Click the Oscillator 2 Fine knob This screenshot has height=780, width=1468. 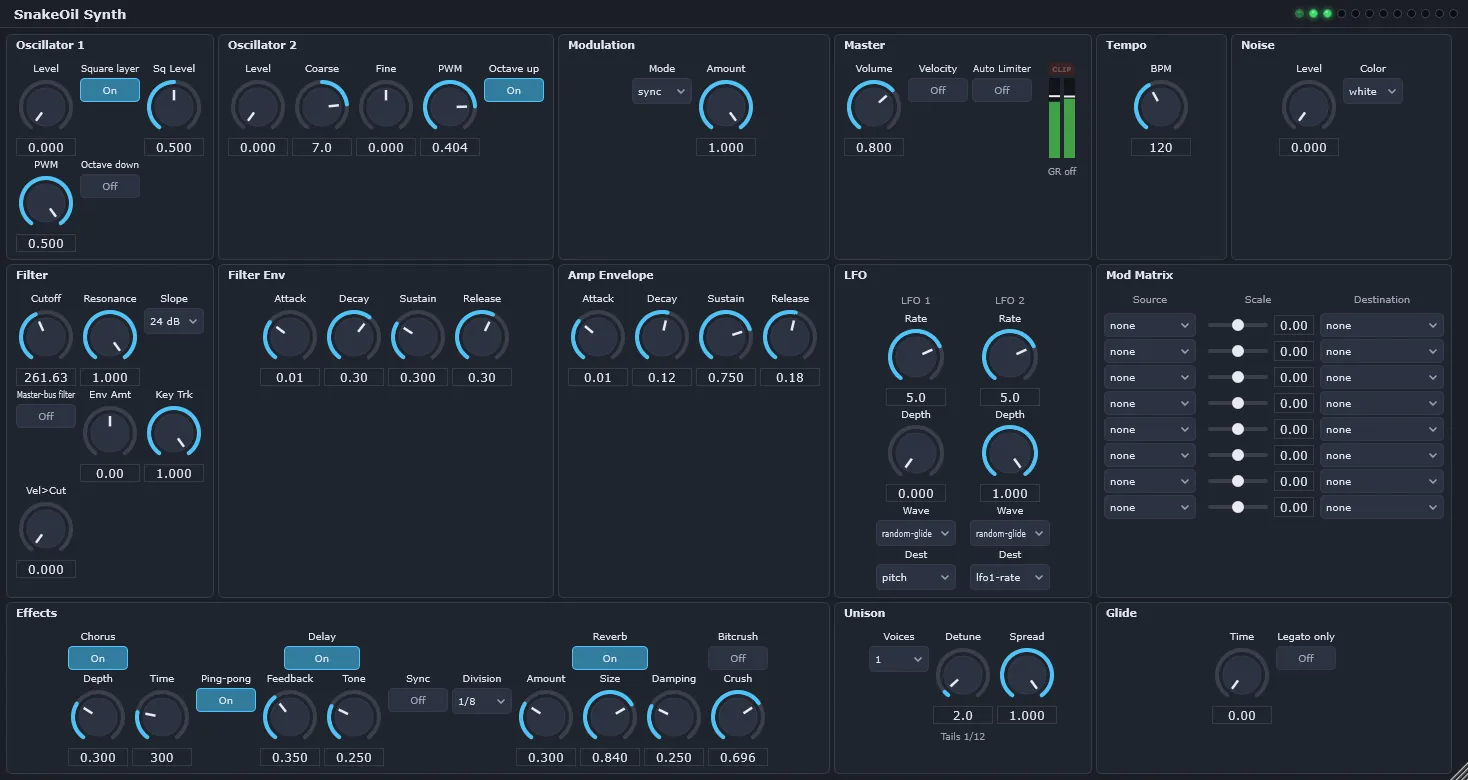click(x=386, y=106)
